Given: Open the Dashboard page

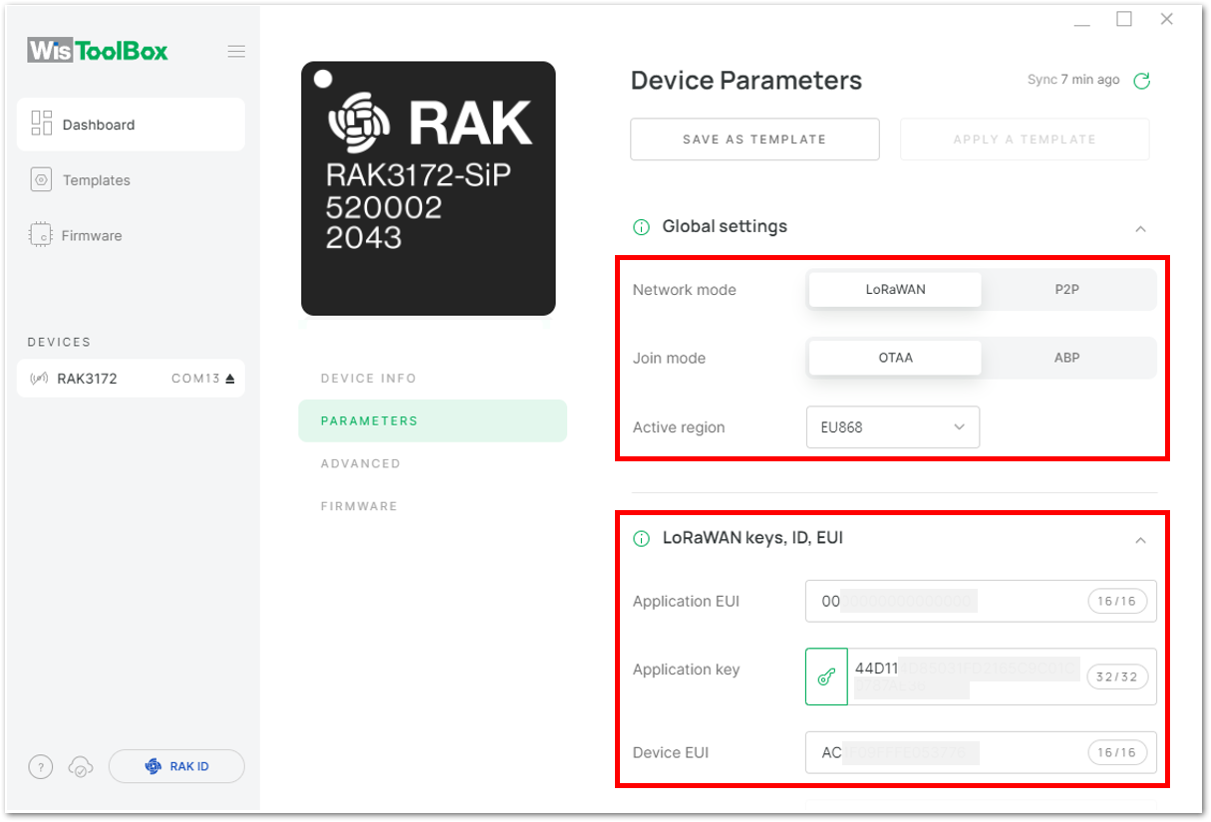Looking at the screenshot, I should [131, 125].
